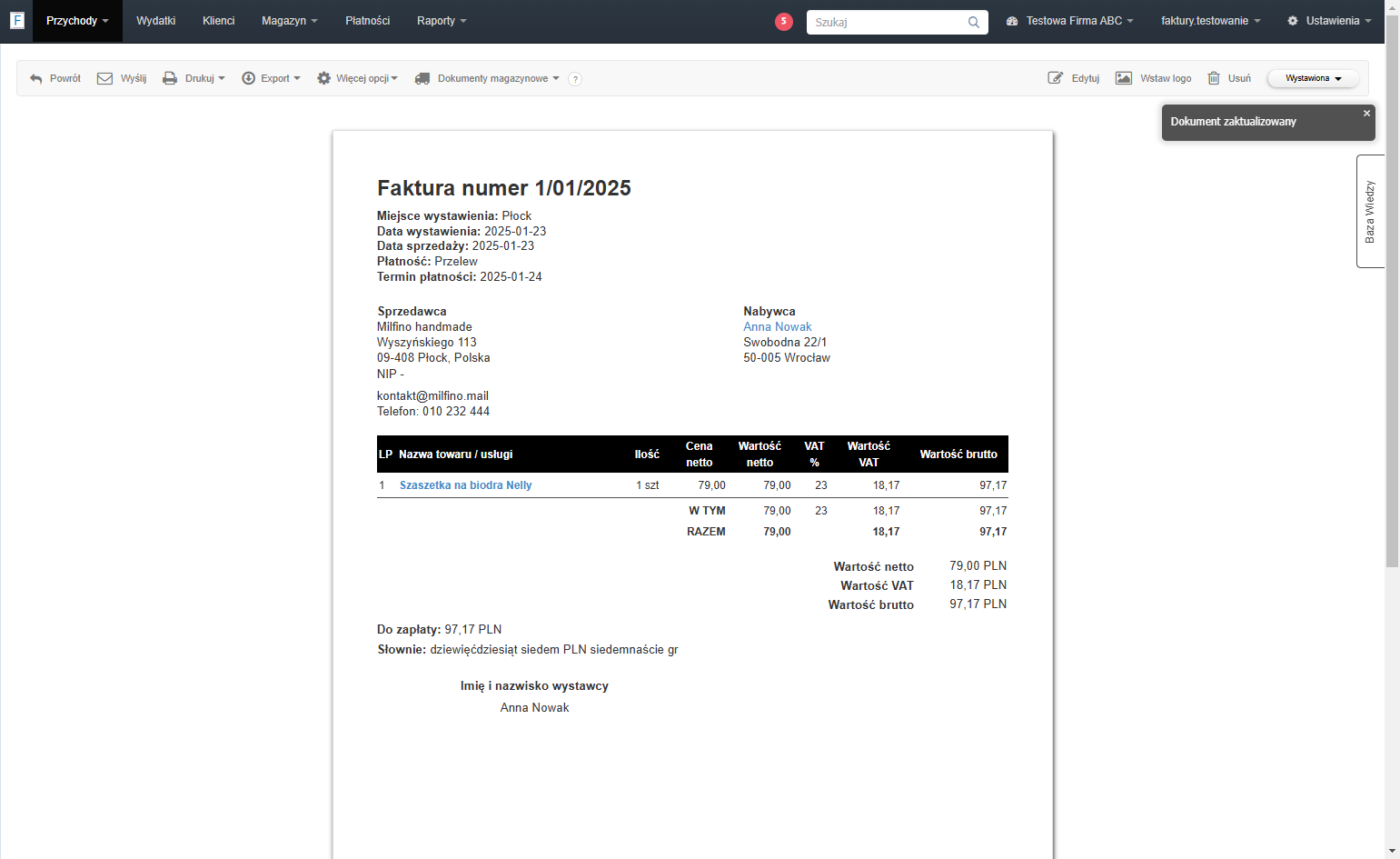Click in the Szukaj search field

click(x=887, y=22)
